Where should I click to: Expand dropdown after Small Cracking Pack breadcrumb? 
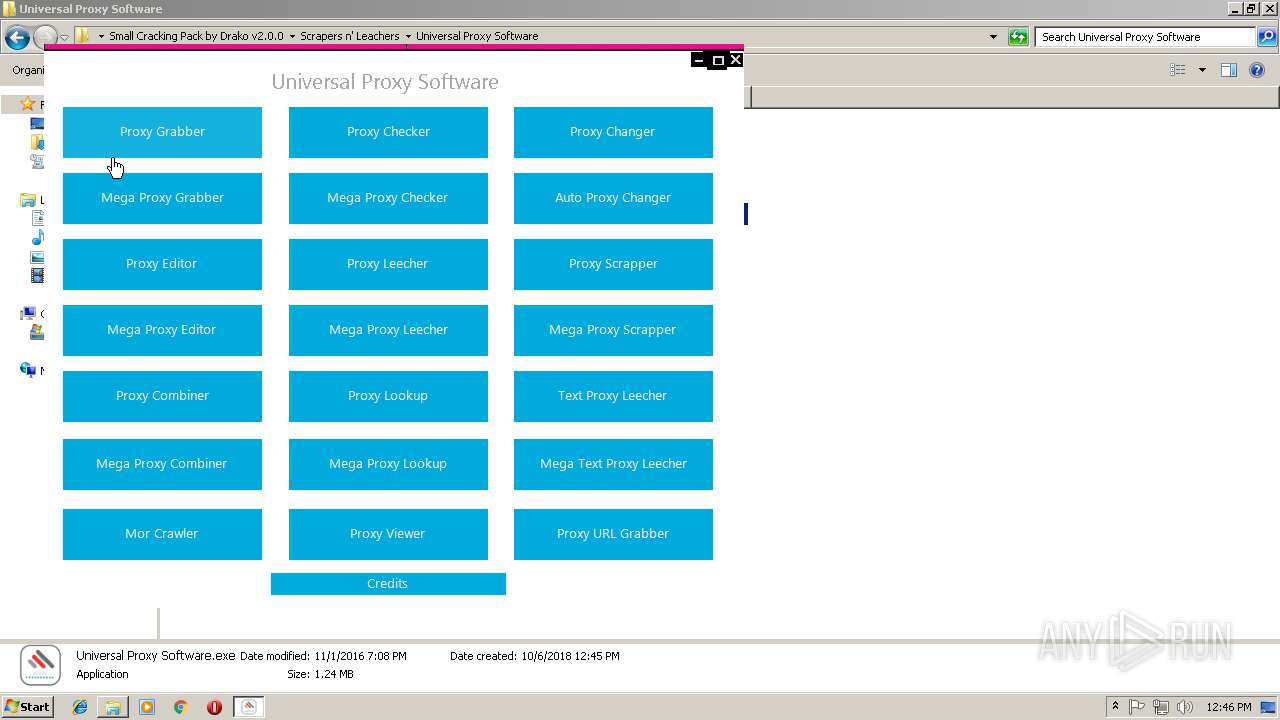pos(292,36)
